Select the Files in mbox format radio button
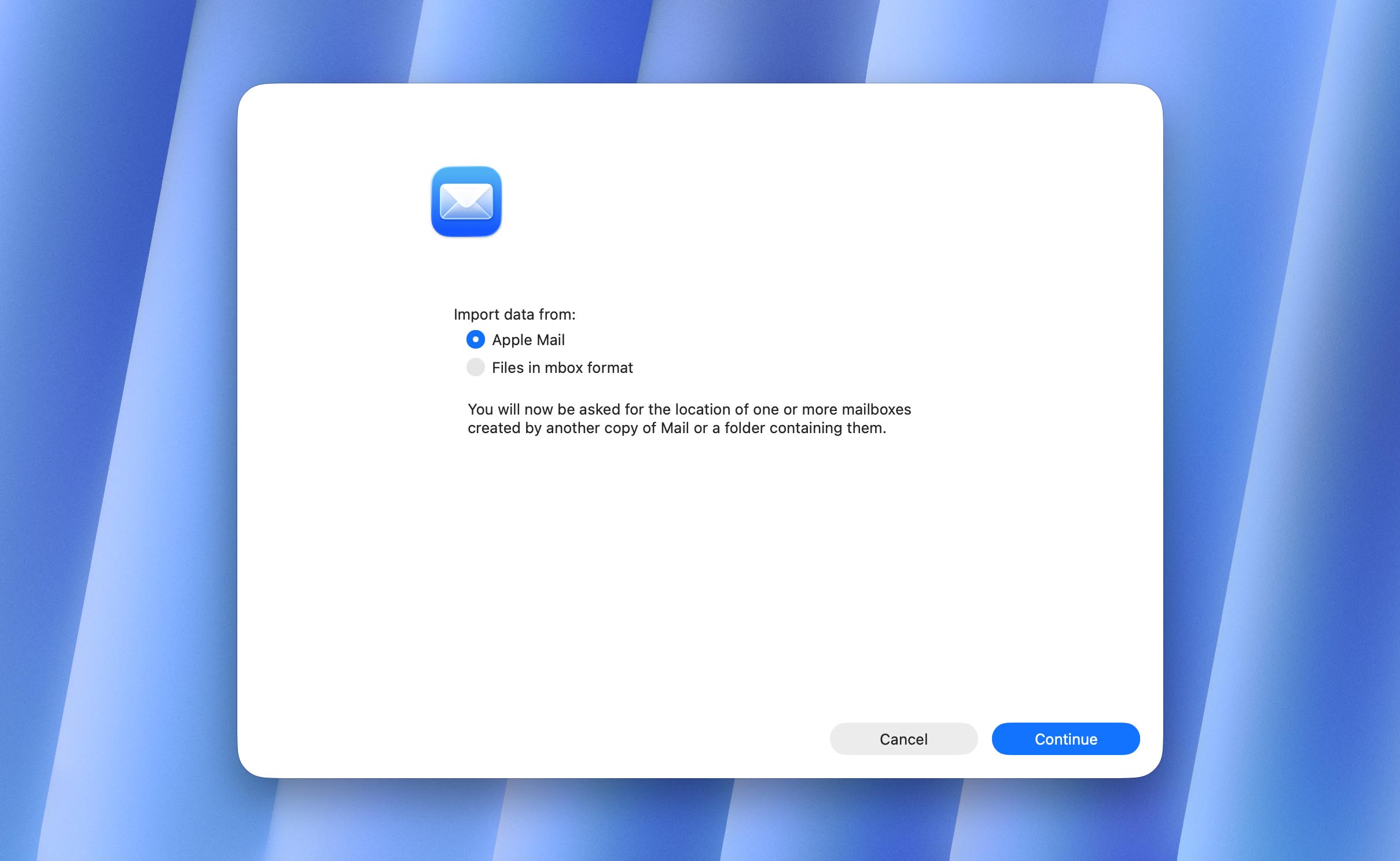Viewport: 1400px width, 861px height. coord(475,368)
